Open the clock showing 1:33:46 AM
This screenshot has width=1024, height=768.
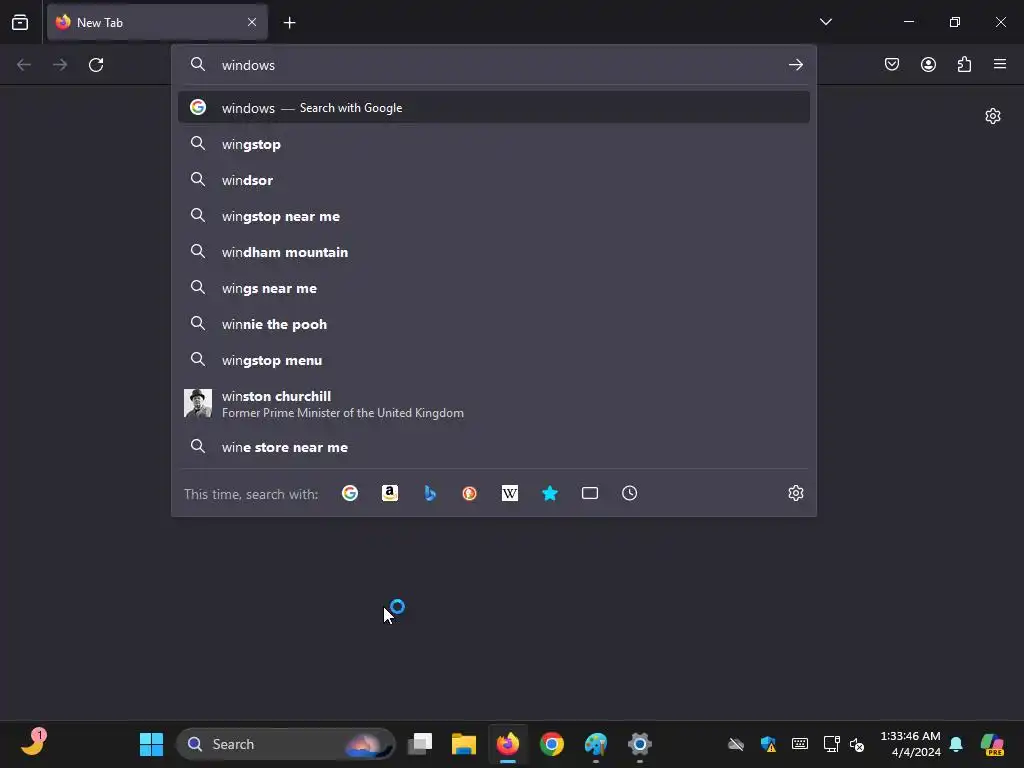click(x=910, y=744)
